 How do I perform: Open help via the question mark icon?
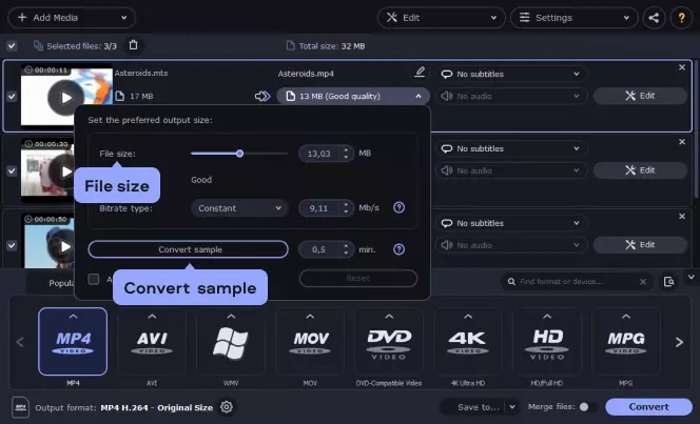tap(682, 17)
